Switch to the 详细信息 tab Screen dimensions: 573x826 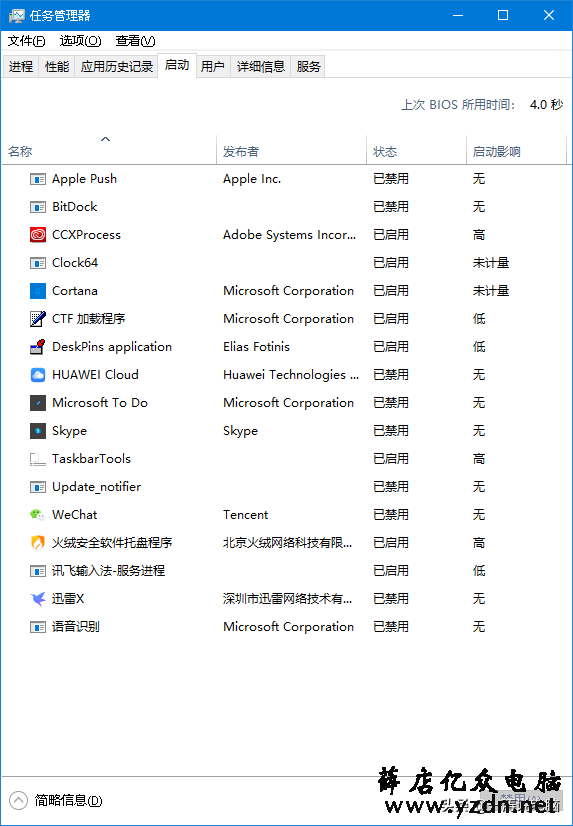click(x=261, y=66)
